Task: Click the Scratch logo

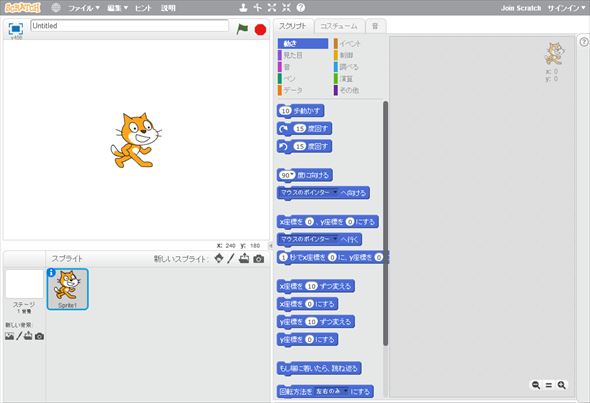Action: click(23, 8)
